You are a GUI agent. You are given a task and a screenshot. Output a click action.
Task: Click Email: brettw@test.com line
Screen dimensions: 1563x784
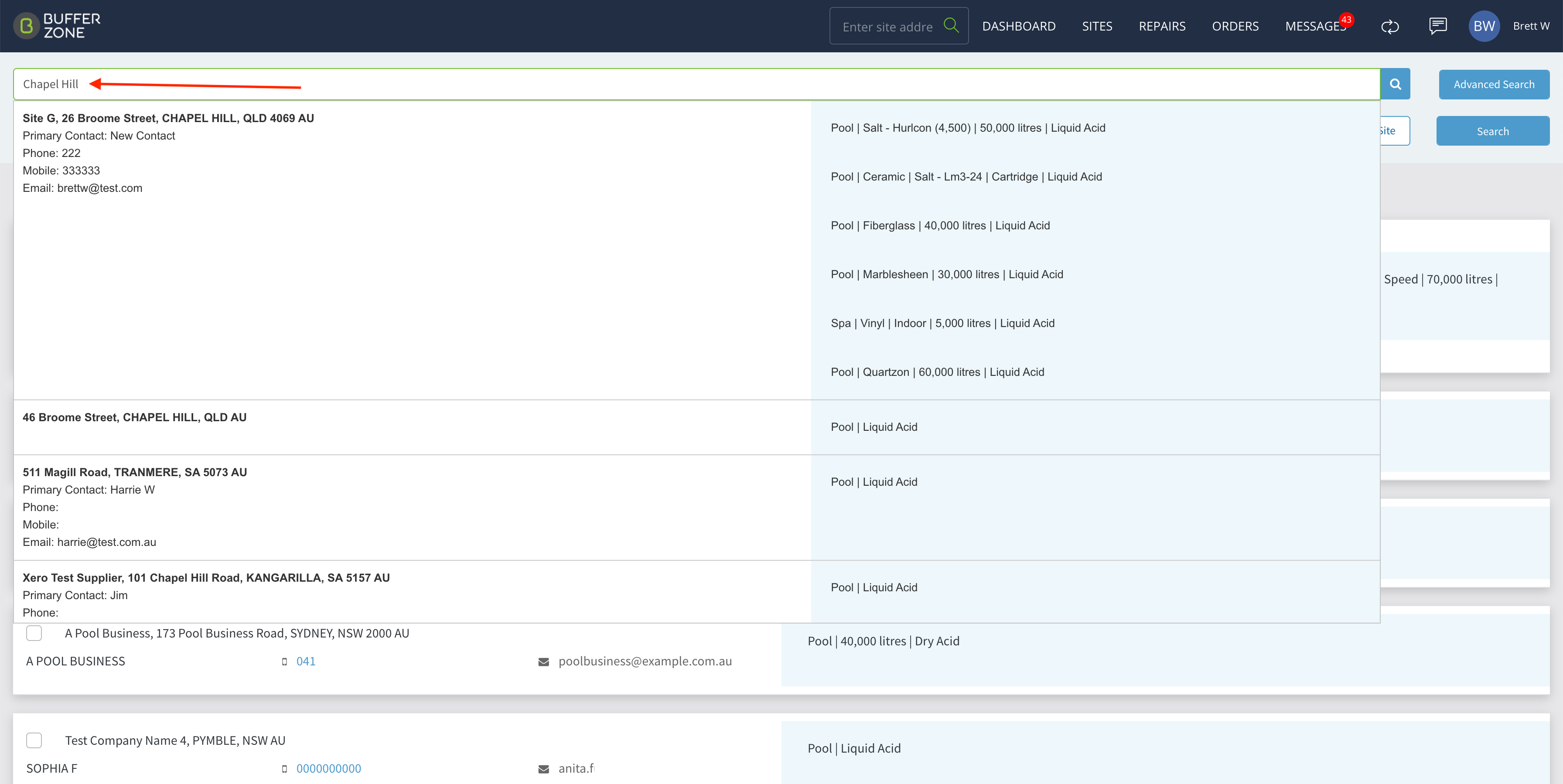tap(82, 188)
